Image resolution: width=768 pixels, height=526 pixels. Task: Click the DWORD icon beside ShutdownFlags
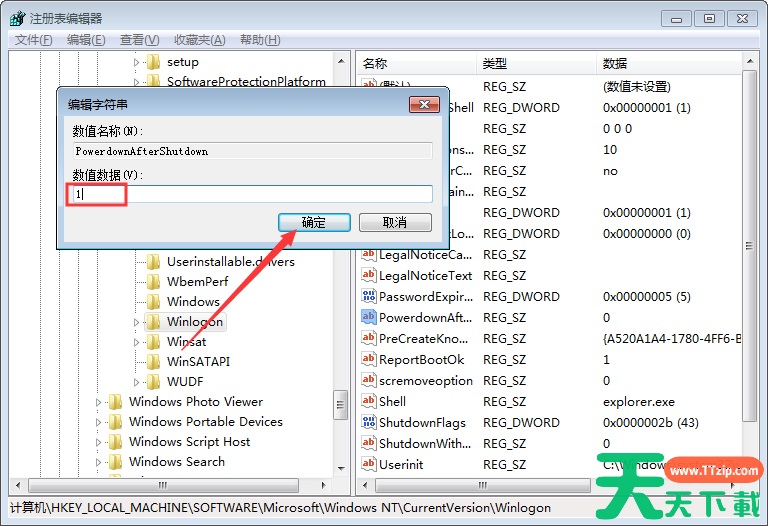tap(368, 422)
